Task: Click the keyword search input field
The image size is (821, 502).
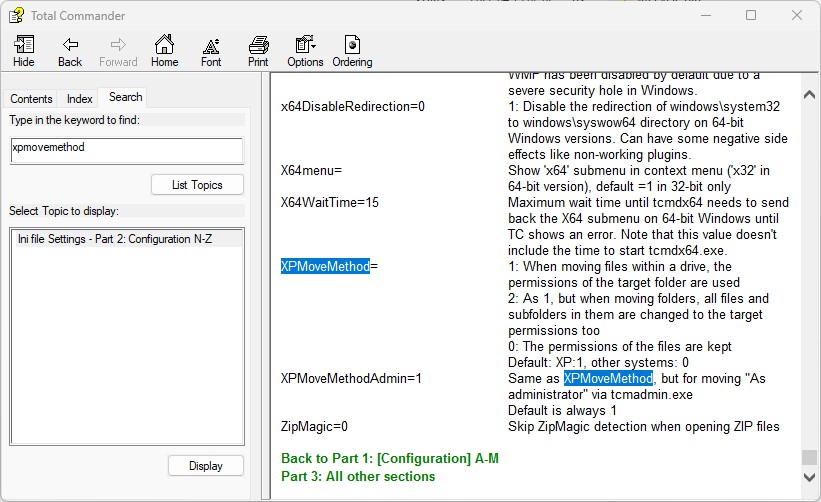Action: click(127, 151)
